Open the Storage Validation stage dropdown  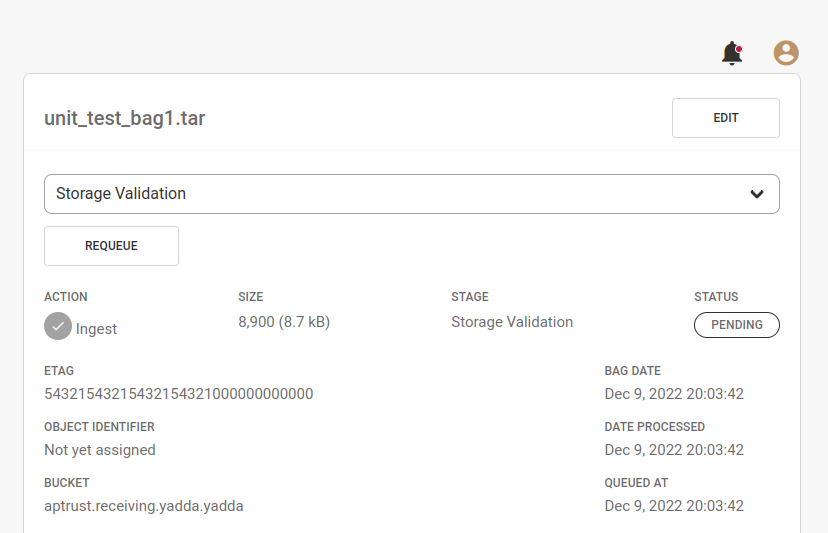point(412,194)
